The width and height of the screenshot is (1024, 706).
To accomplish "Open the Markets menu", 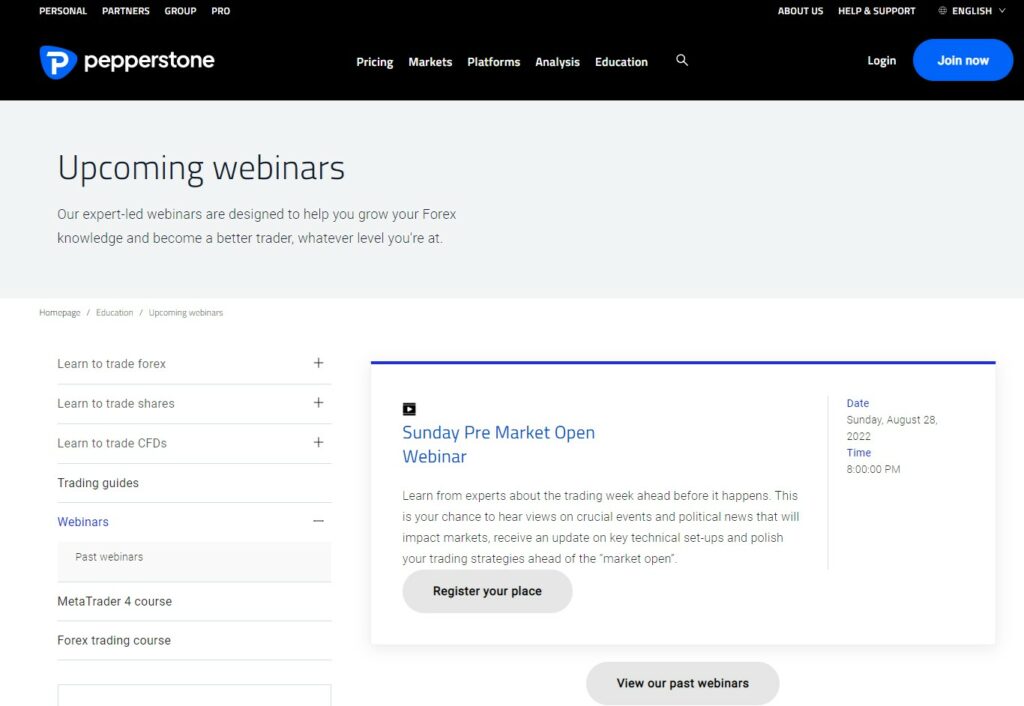I will 430,62.
